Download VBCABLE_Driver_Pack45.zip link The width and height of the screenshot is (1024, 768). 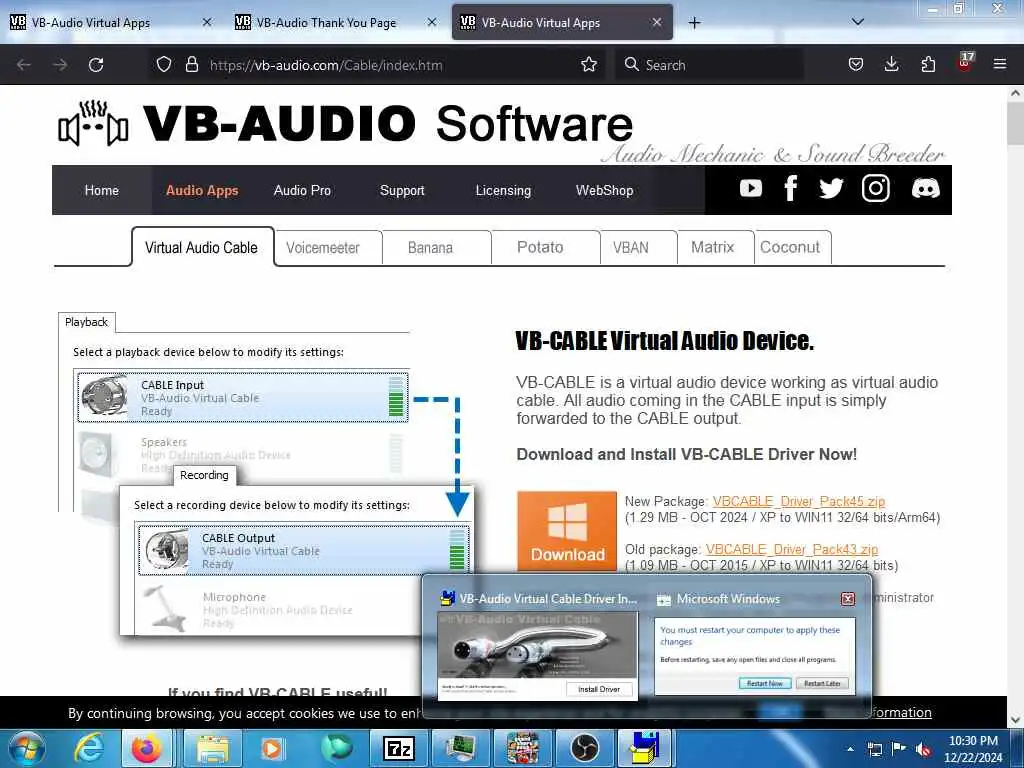tap(798, 502)
